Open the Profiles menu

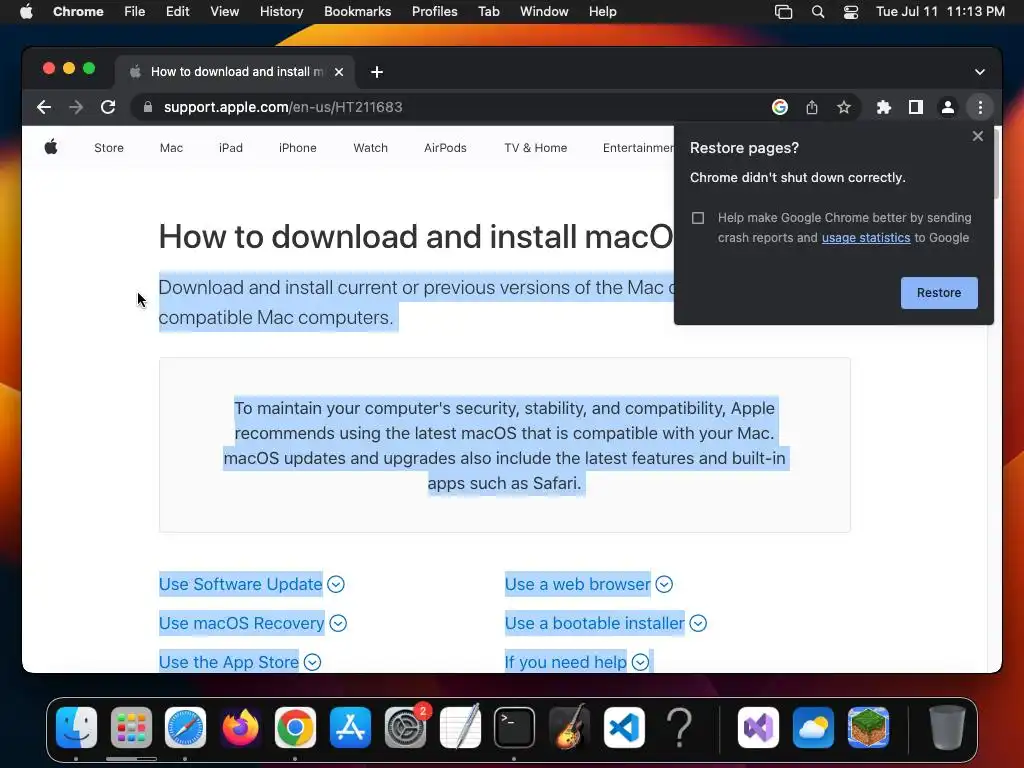coord(434,11)
